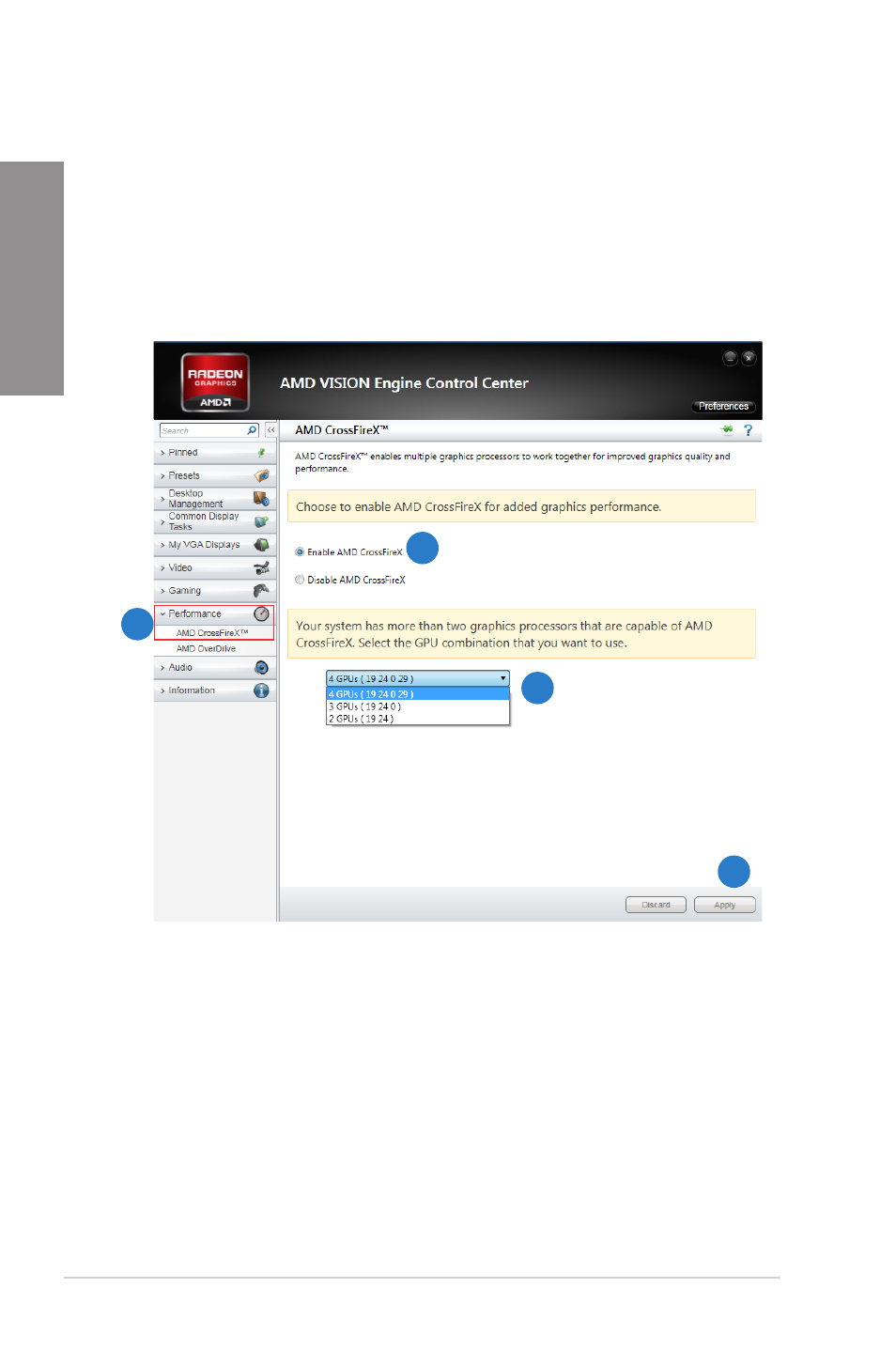Open the GPU combination dropdown
The width and height of the screenshot is (896, 1350).
[418, 678]
